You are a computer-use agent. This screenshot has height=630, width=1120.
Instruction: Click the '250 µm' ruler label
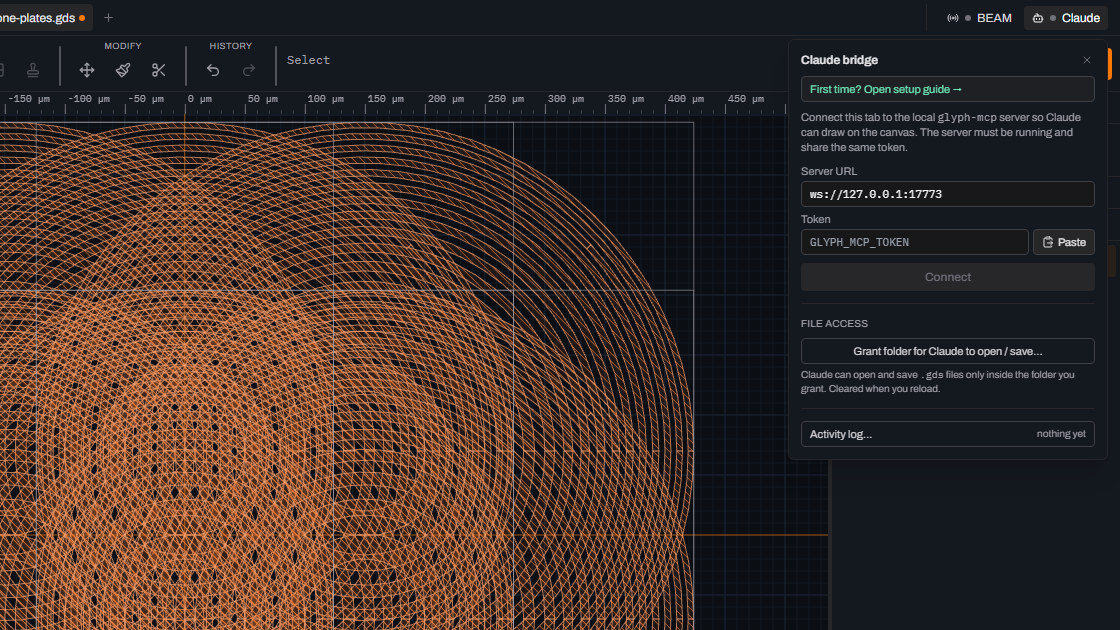tap(506, 99)
